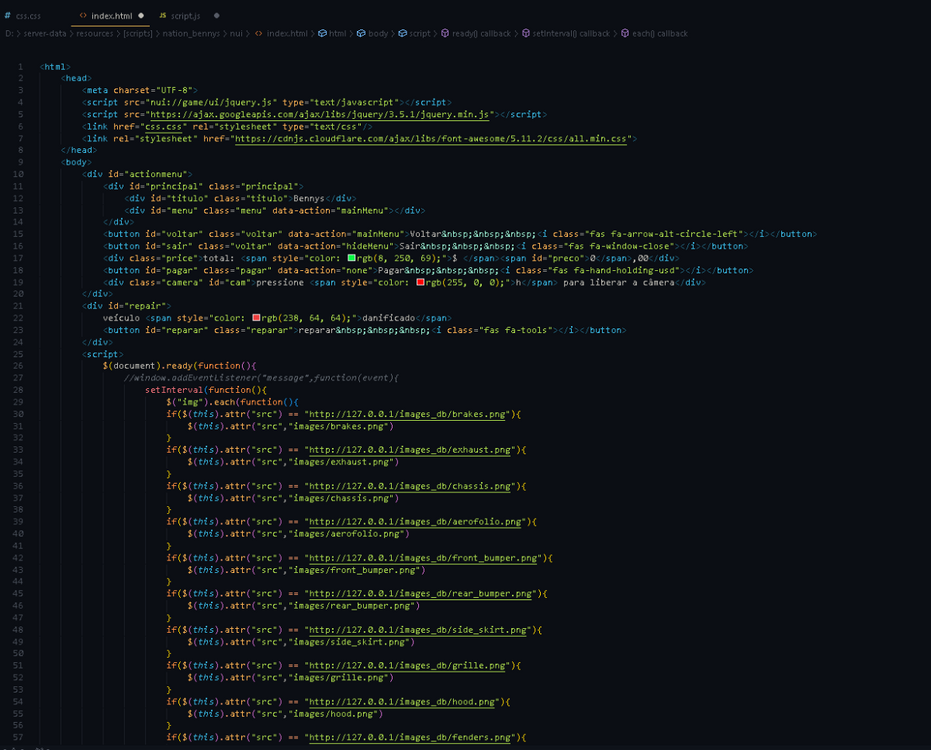
Task: Open the green rgb(8, 250, 69) color swatch
Action: pyautogui.click(x=351, y=258)
